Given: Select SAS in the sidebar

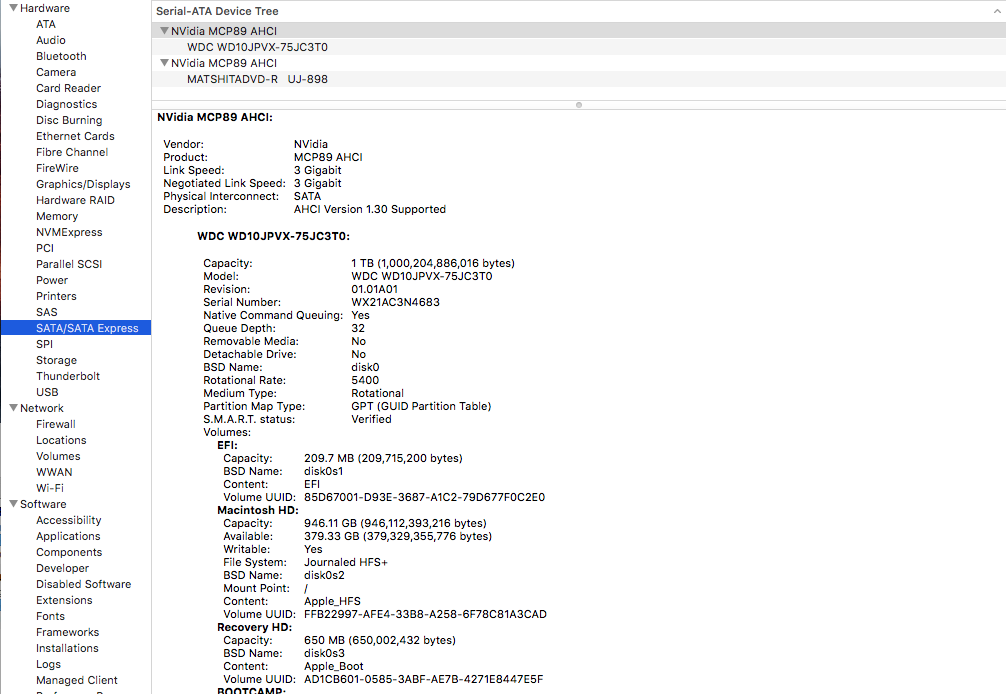Looking at the screenshot, I should click(x=46, y=312).
